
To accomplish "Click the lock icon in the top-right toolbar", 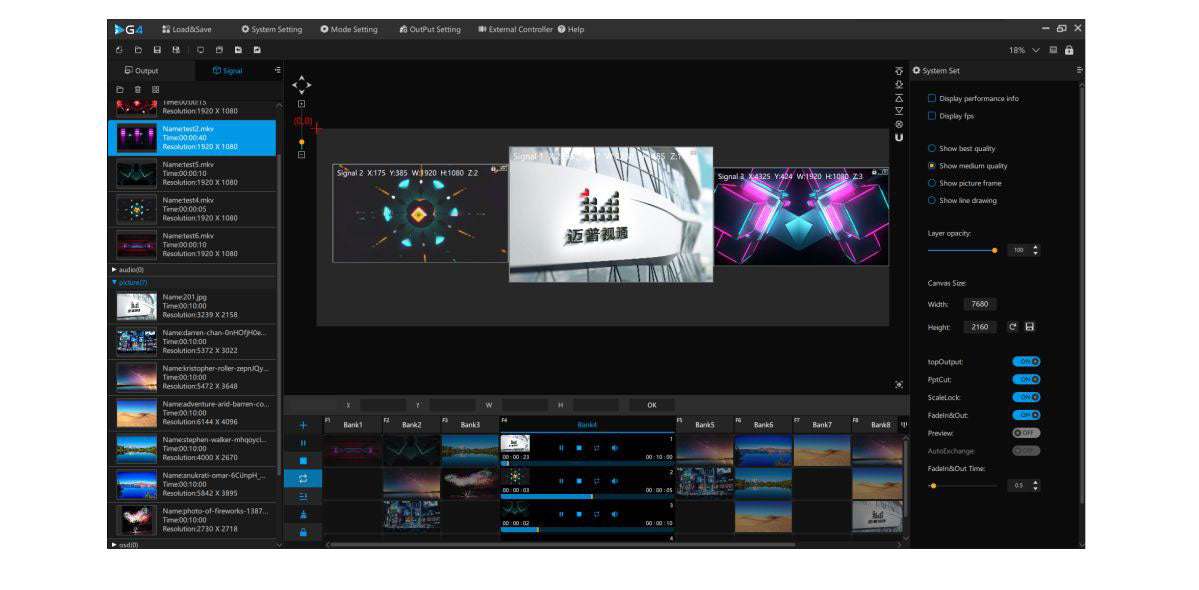I will pyautogui.click(x=1069, y=50).
